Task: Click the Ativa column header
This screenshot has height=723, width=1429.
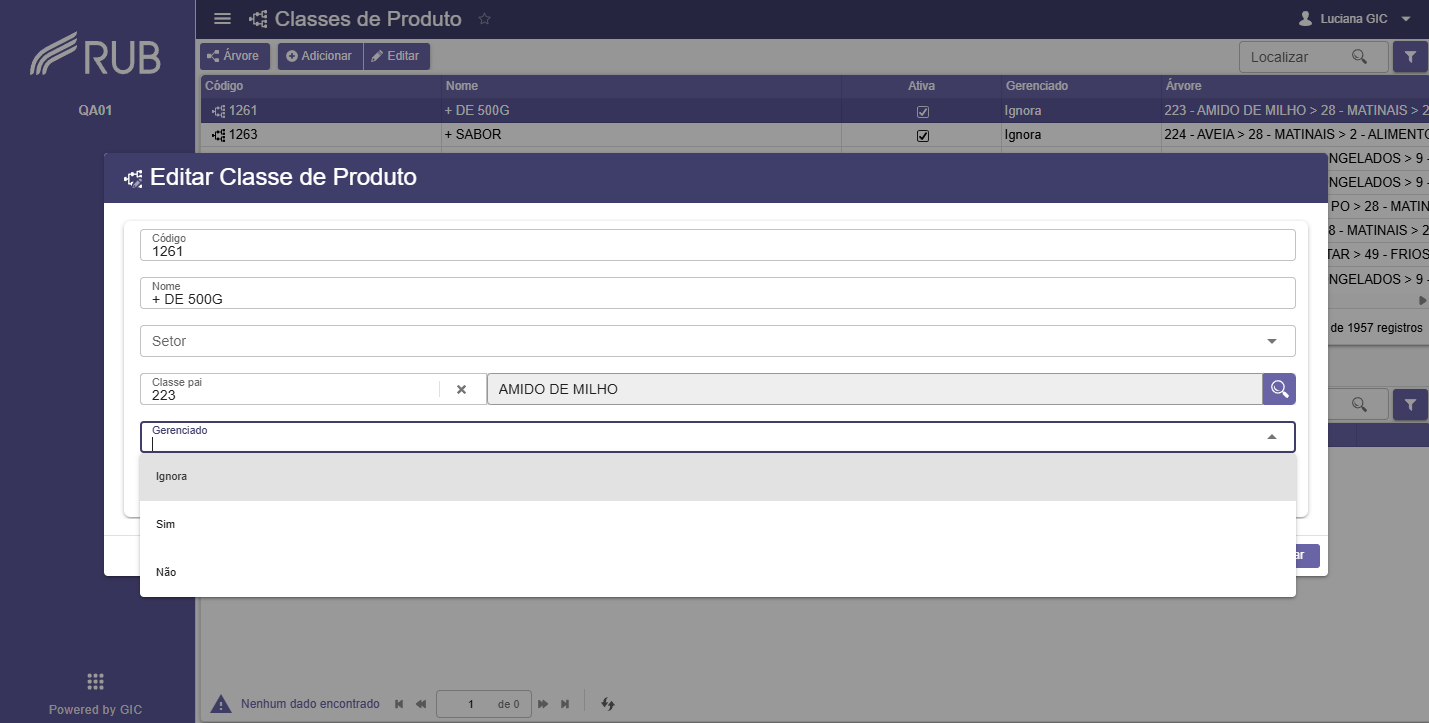Action: click(922, 86)
